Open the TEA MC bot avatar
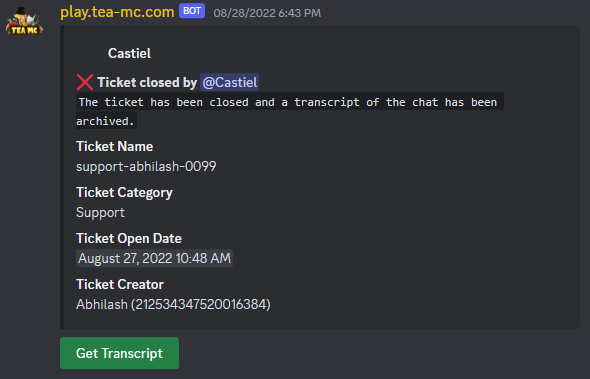Image resolution: width=590 pixels, height=379 pixels. (x=24, y=22)
